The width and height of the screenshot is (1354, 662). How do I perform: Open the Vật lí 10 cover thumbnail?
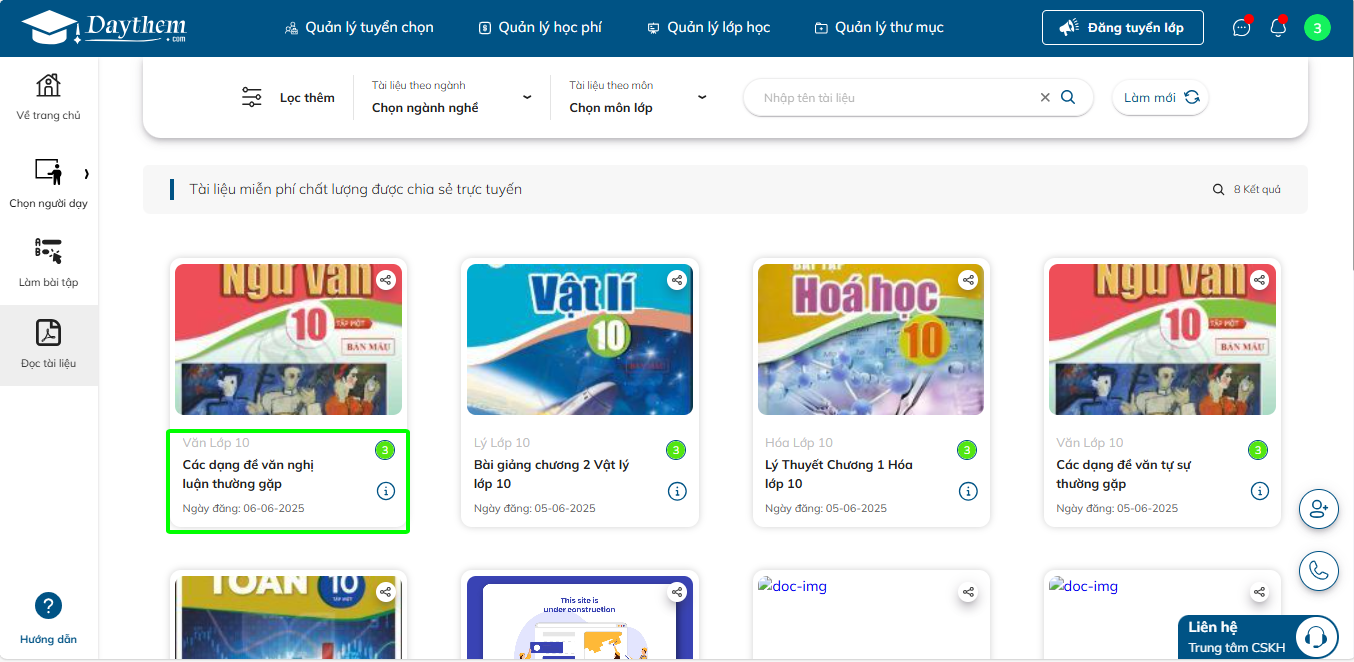[580, 340]
